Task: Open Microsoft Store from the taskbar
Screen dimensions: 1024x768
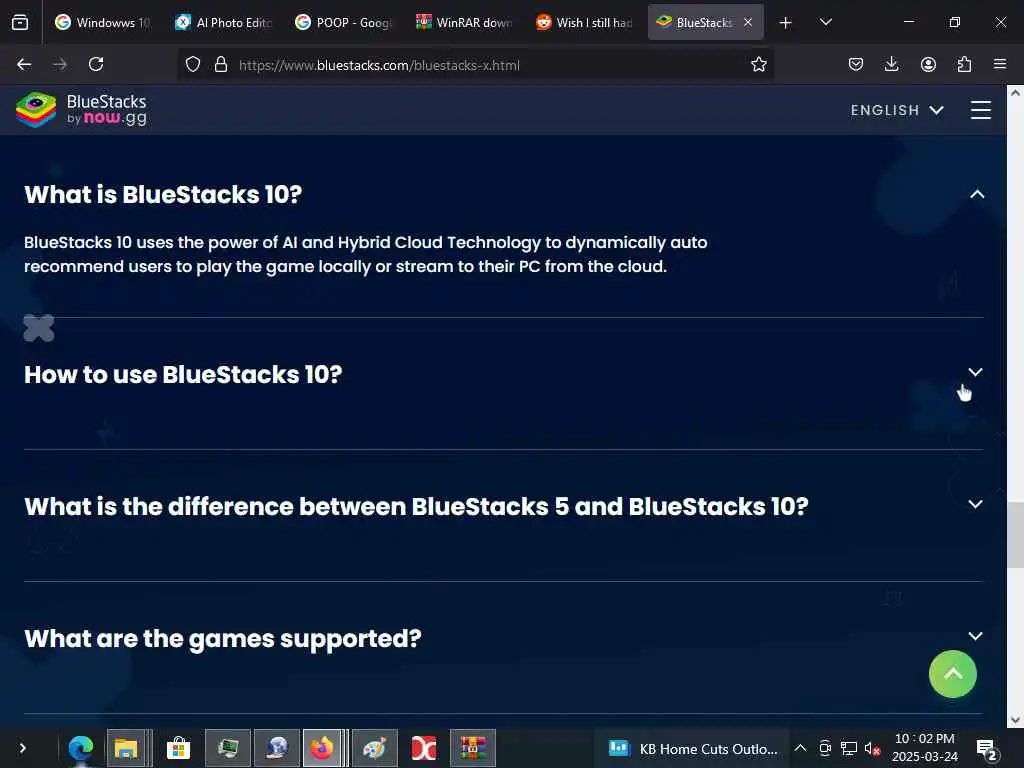Action: [x=178, y=748]
